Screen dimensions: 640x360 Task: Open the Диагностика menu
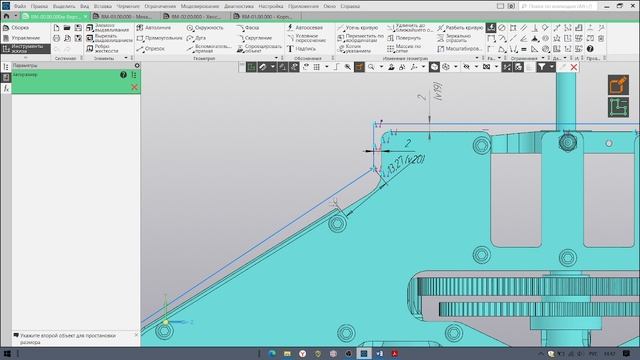(238, 6)
